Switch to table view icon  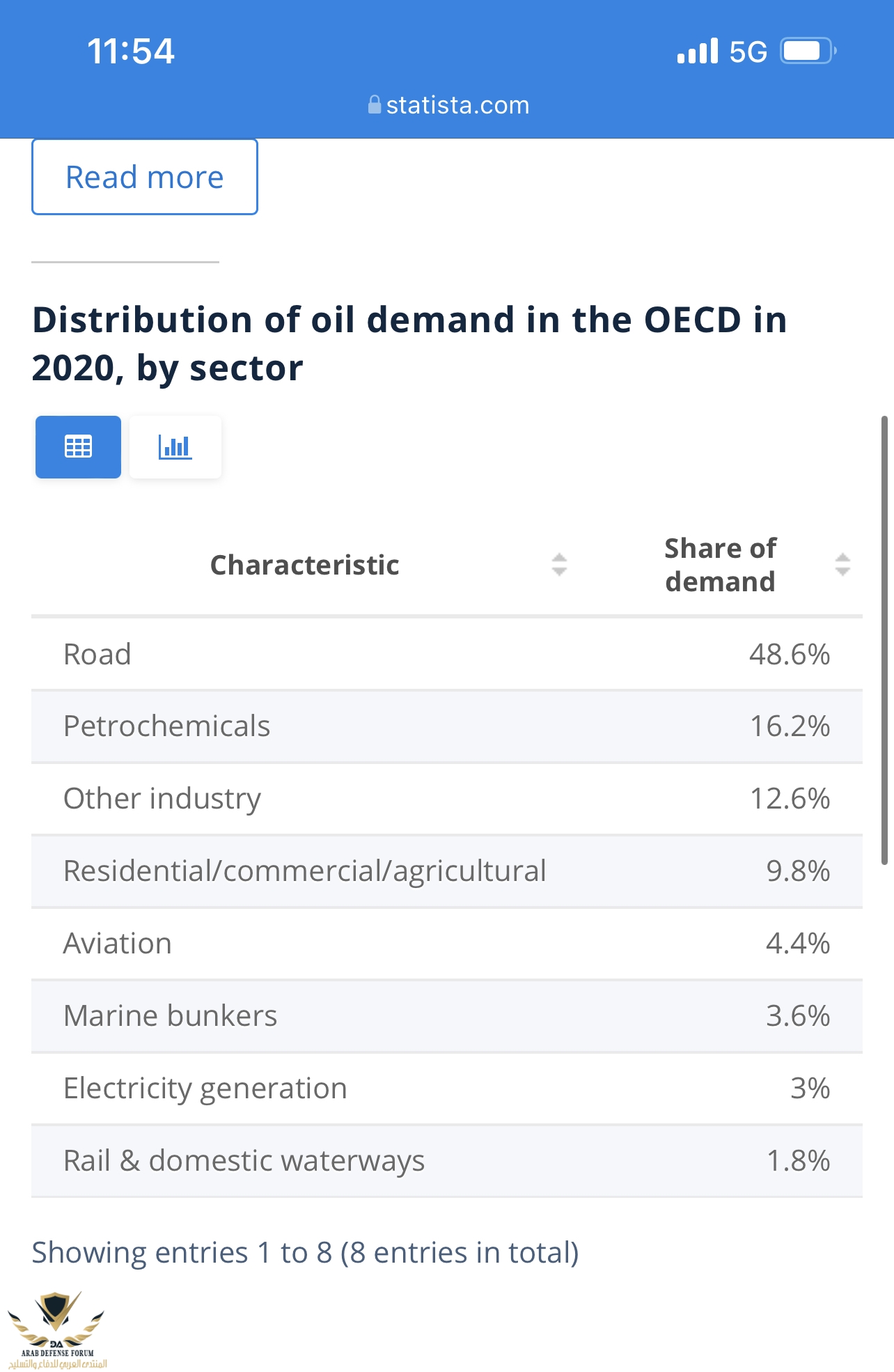click(x=78, y=446)
